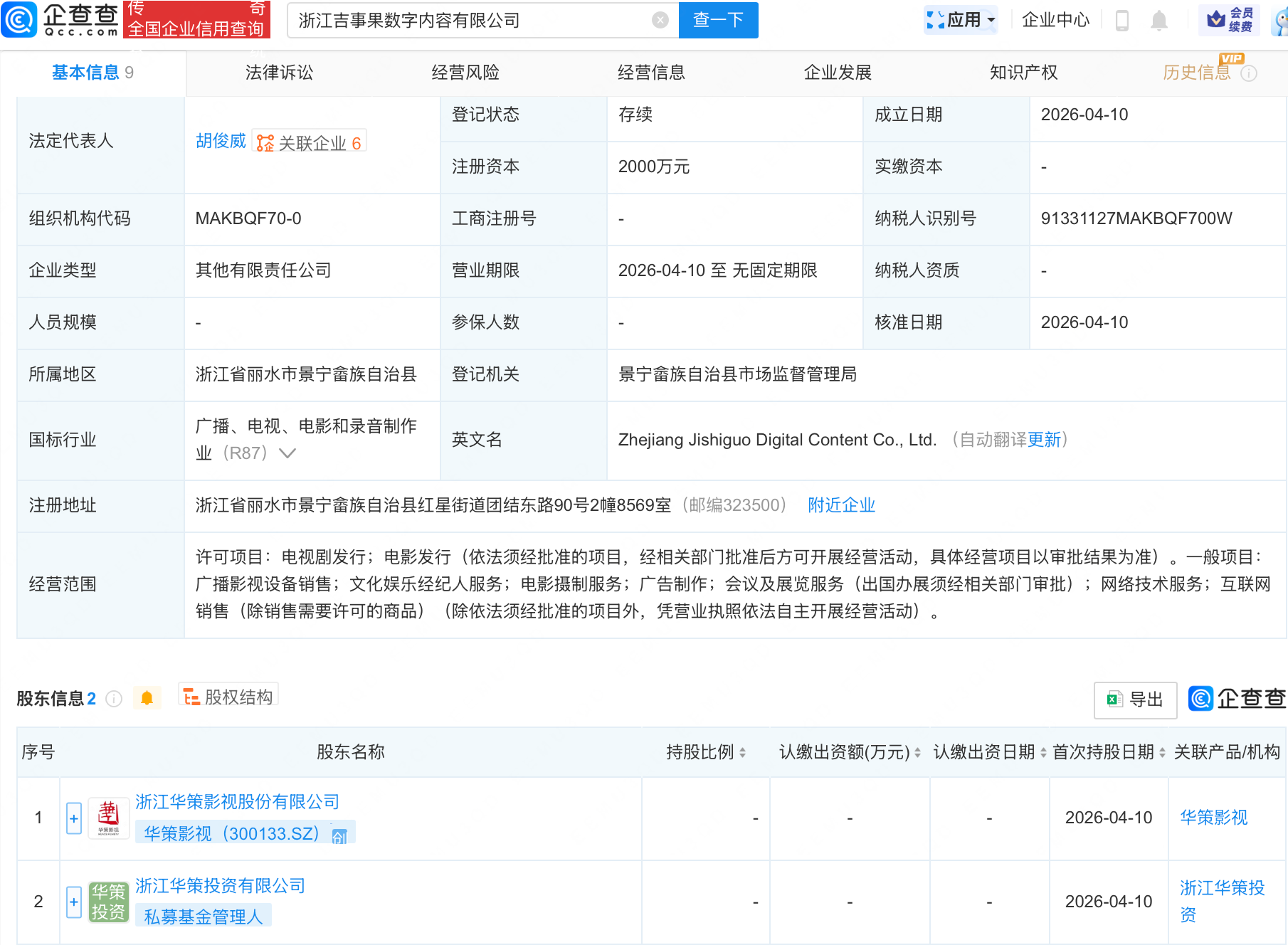Click the Qichacha logo icon
Image resolution: width=1288 pixels, height=945 pixels.
pos(20,20)
